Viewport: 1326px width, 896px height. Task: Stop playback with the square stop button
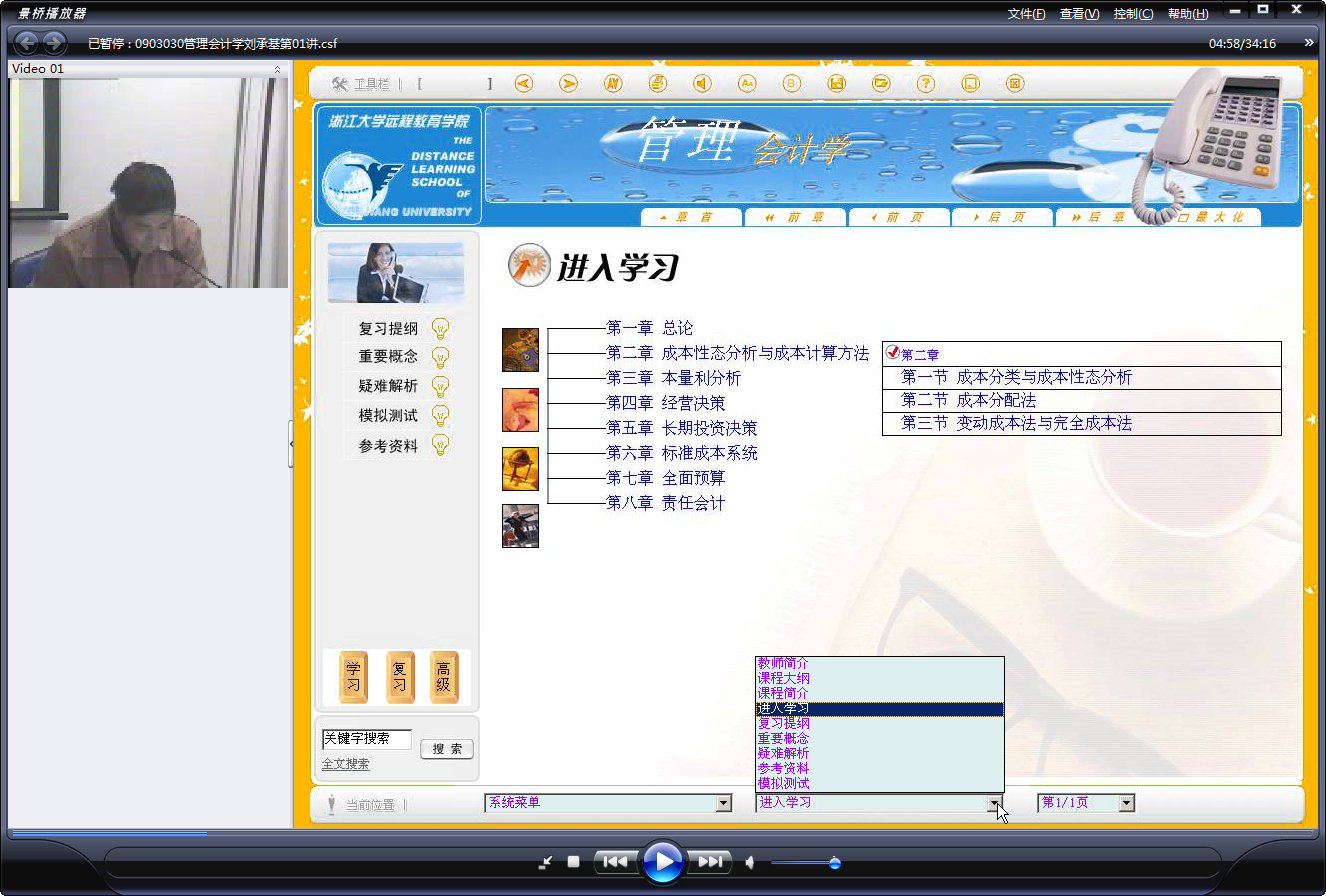573,861
